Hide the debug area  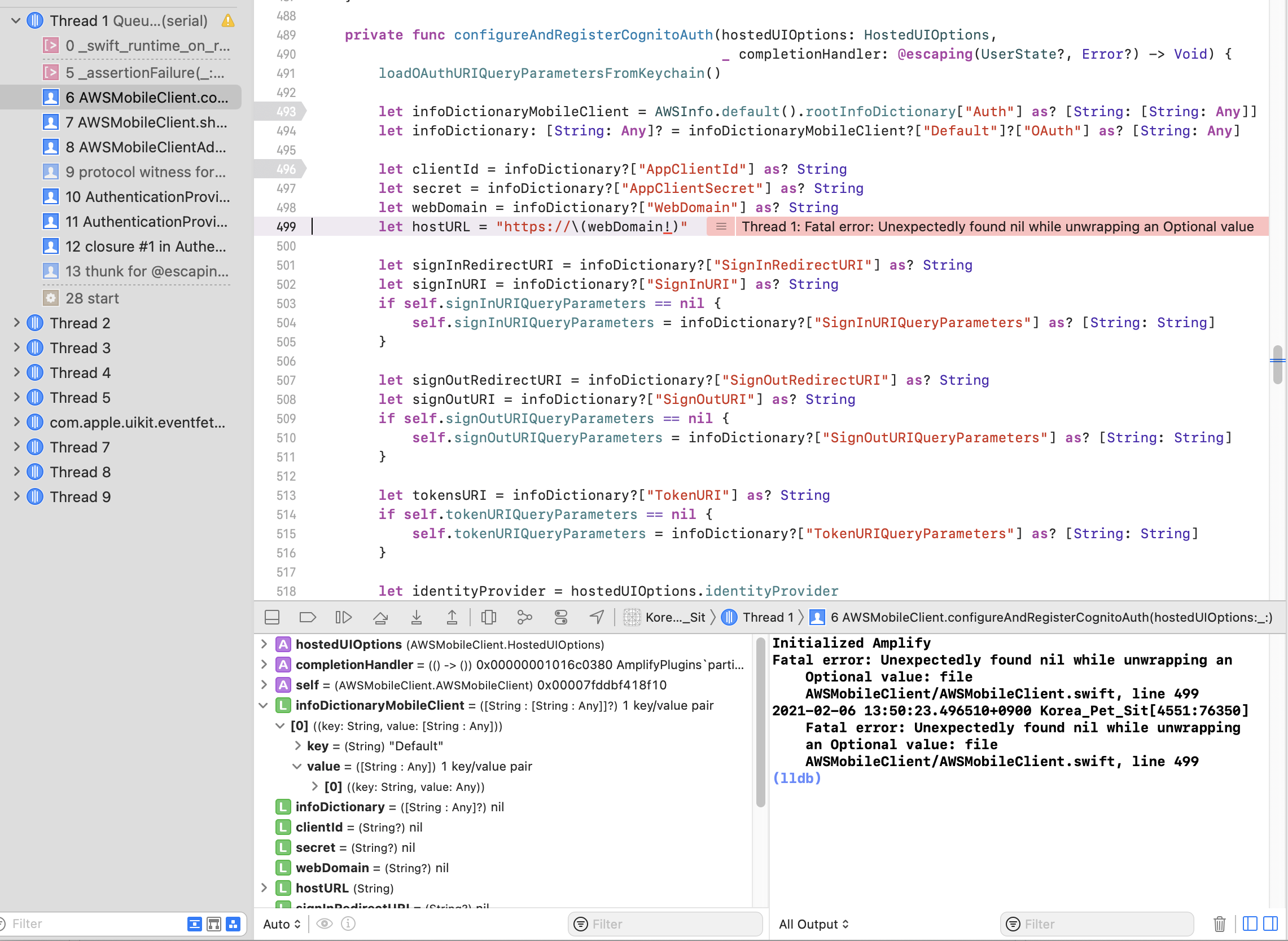coord(272,617)
